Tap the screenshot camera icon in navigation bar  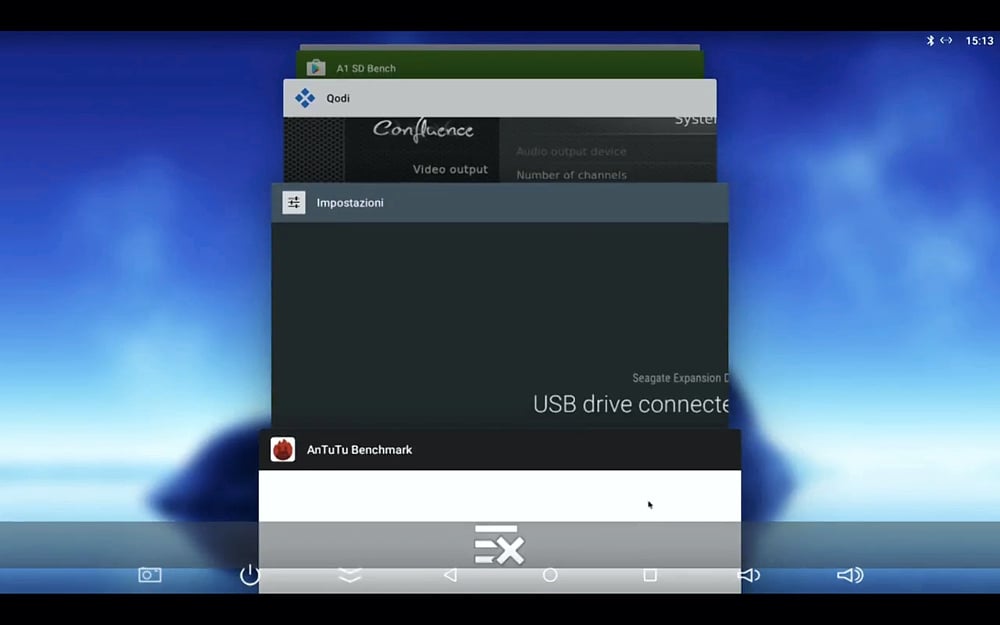click(x=150, y=575)
